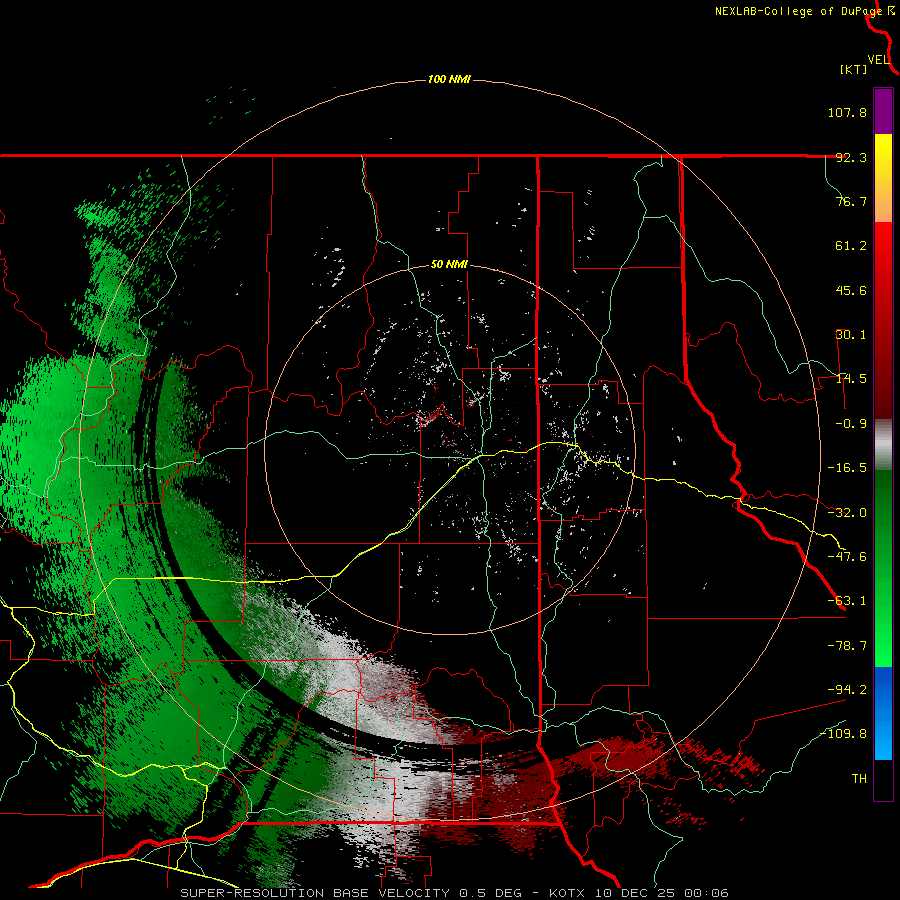This screenshot has width=900, height=900.
Task: Click the gray near-zero segment of color bar
Action: click(x=883, y=445)
